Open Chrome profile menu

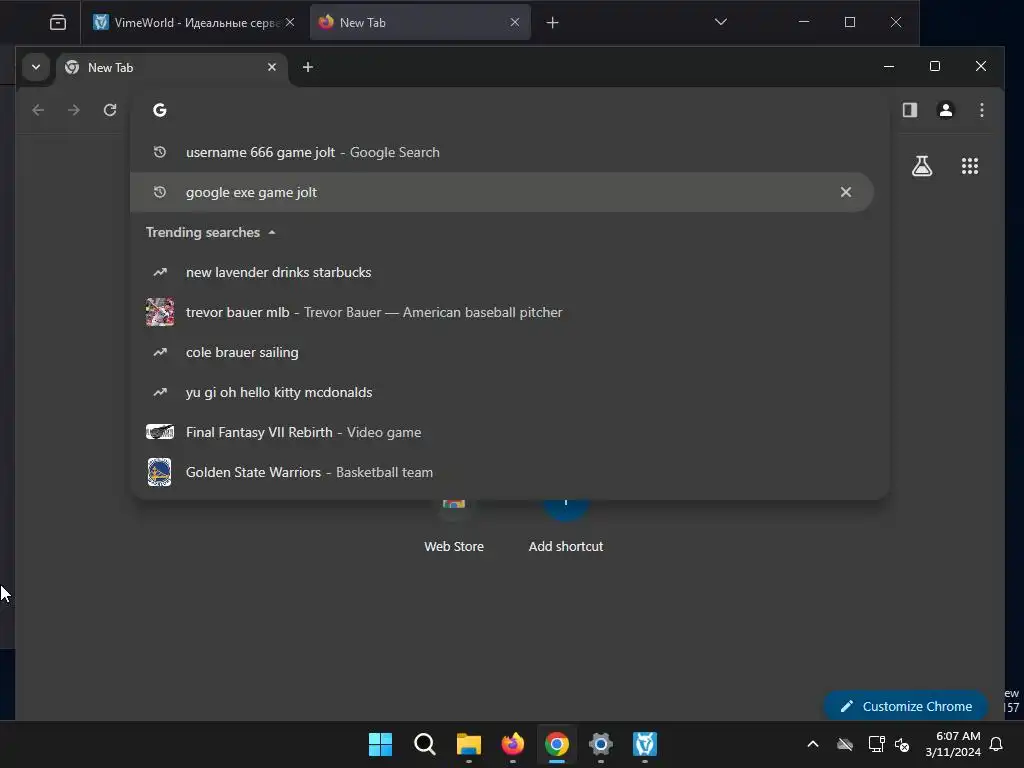click(x=946, y=110)
